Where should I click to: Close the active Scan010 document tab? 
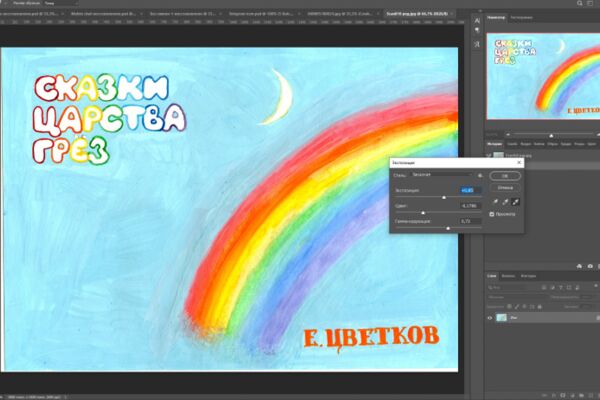pyautogui.click(x=452, y=14)
